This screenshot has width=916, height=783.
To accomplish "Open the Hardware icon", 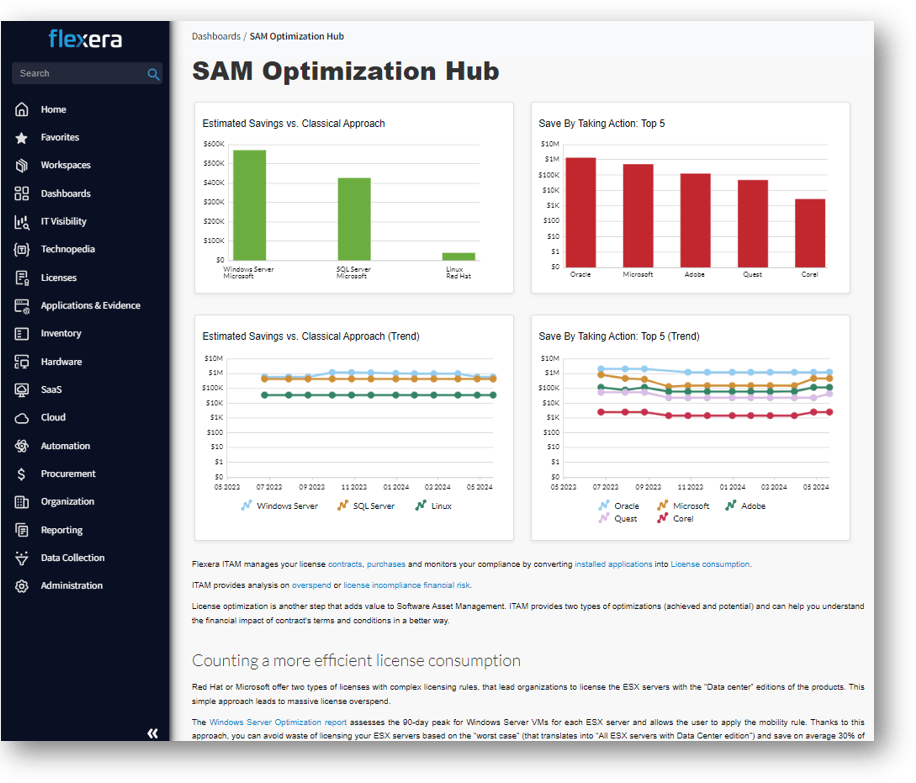I will (x=22, y=362).
